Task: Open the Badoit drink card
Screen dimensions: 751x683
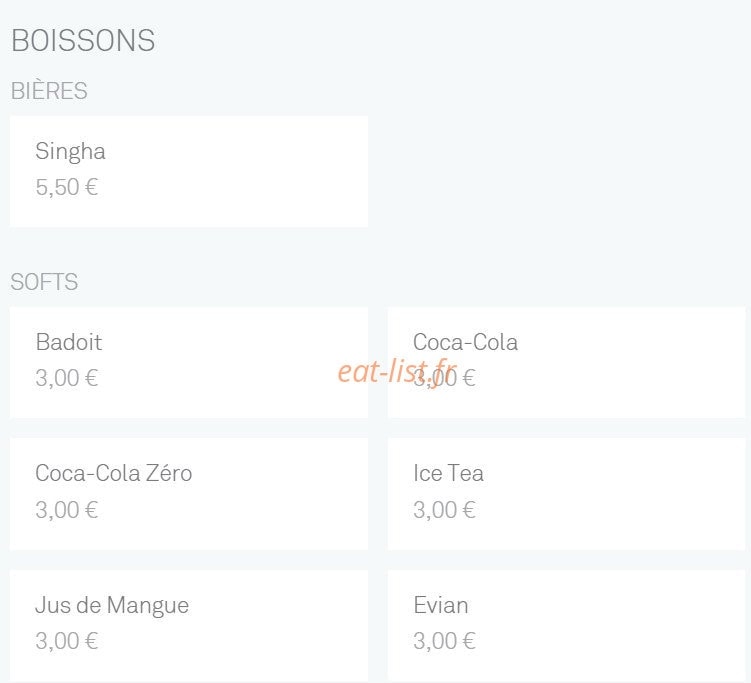Action: pyautogui.click(x=189, y=363)
